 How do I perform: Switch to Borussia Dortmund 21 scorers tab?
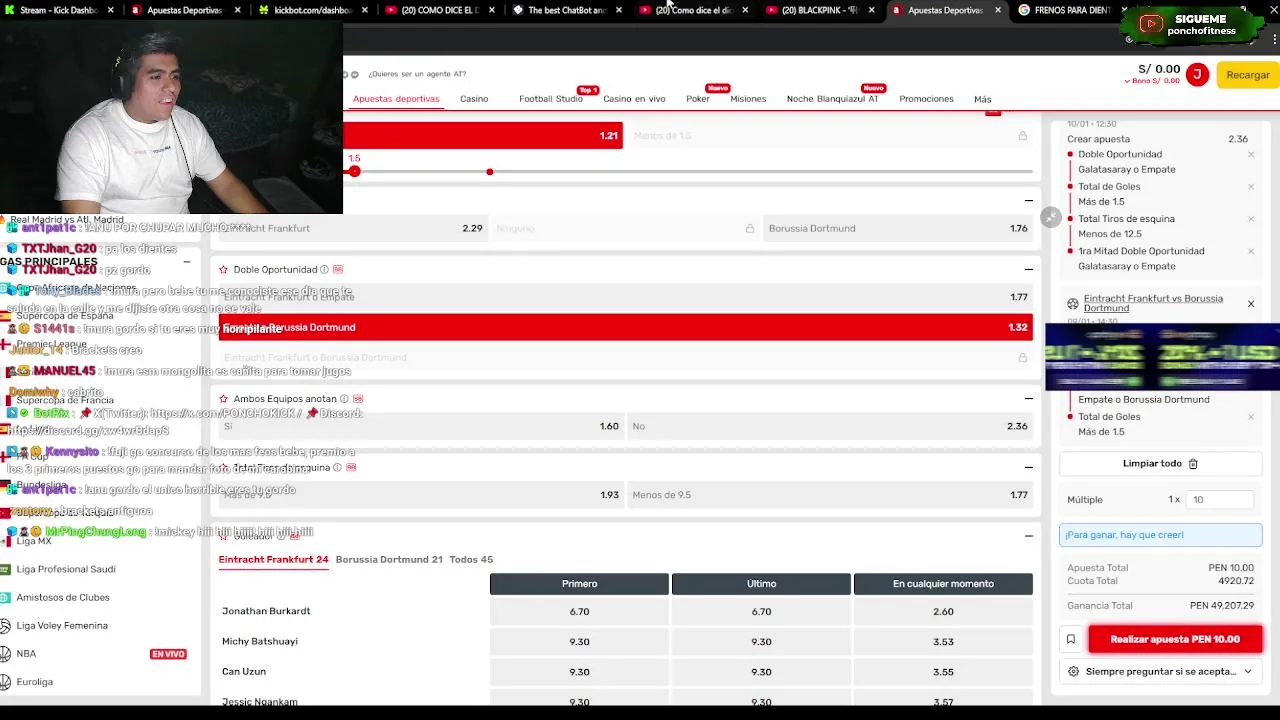pyautogui.click(x=389, y=560)
